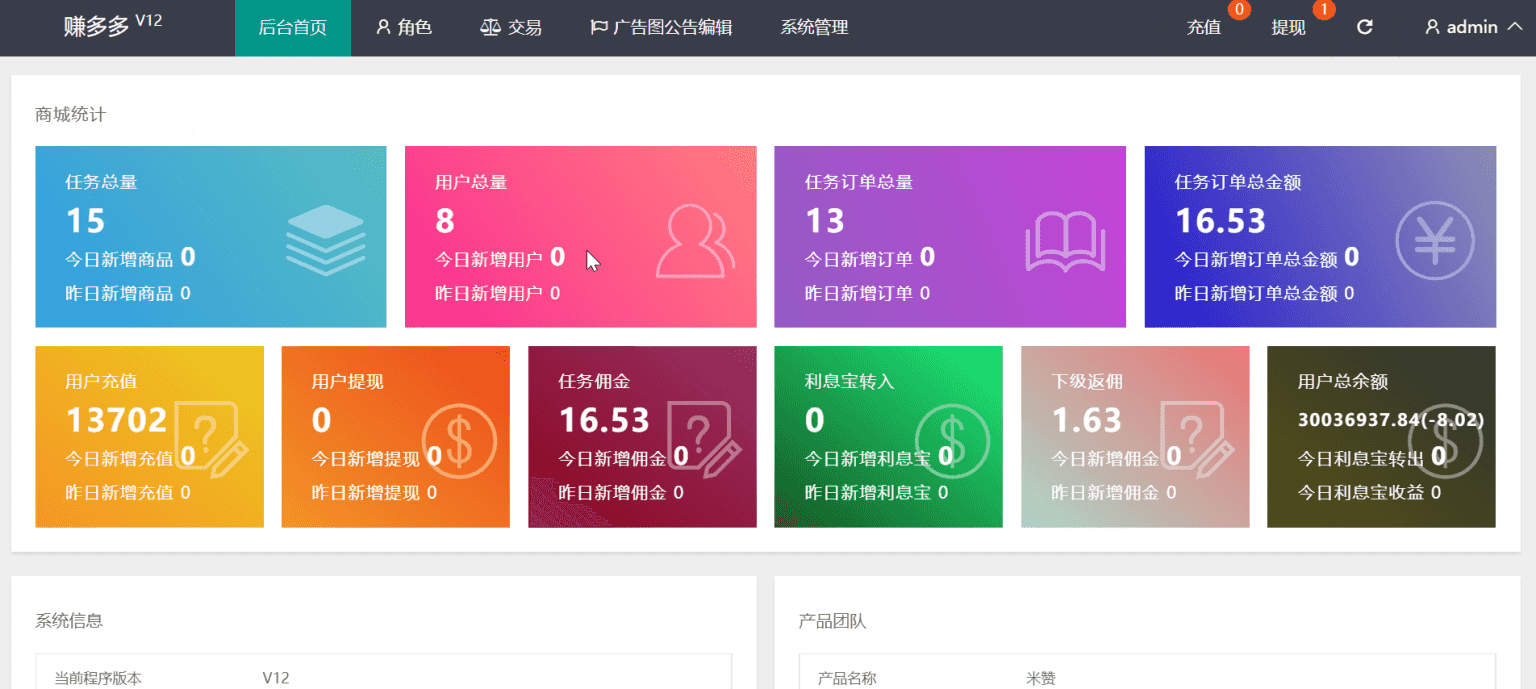Image resolution: width=1536 pixels, height=689 pixels.
Task: Click the 任务订单总量 value 13
Action: tap(825, 221)
